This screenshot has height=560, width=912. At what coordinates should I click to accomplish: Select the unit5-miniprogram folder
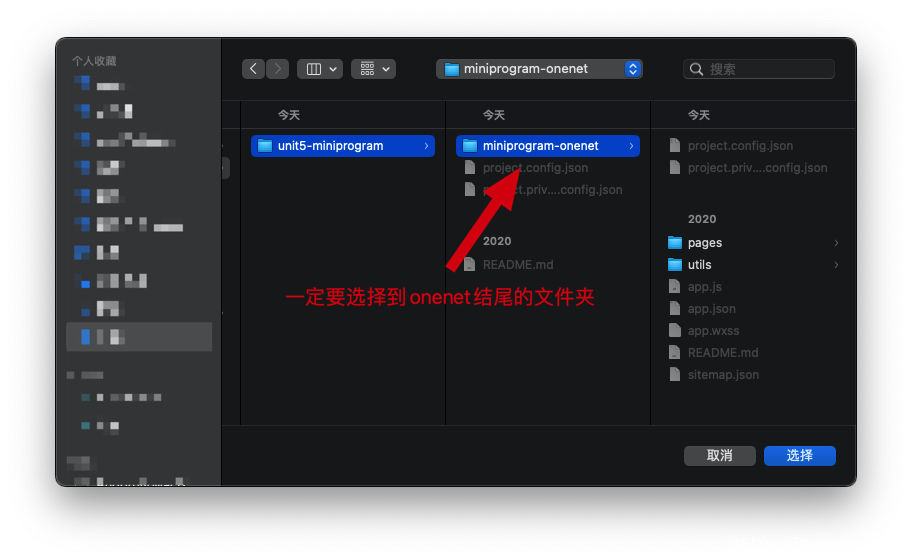(343, 146)
